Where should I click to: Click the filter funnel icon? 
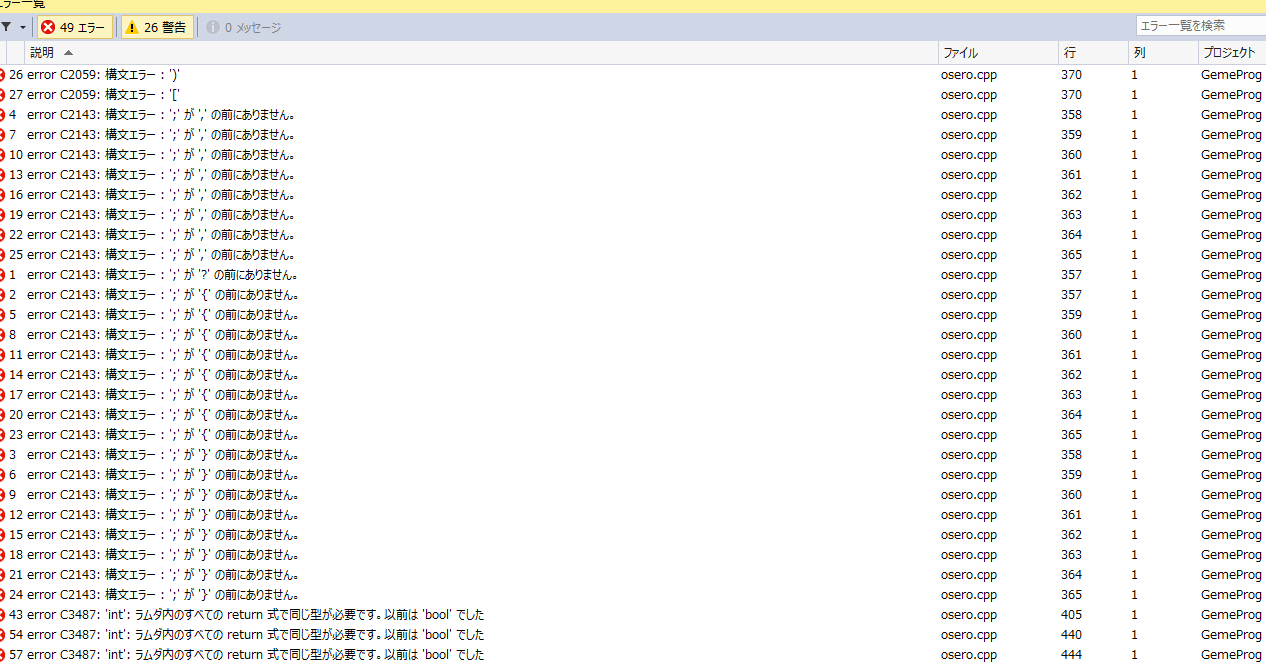pos(6,27)
